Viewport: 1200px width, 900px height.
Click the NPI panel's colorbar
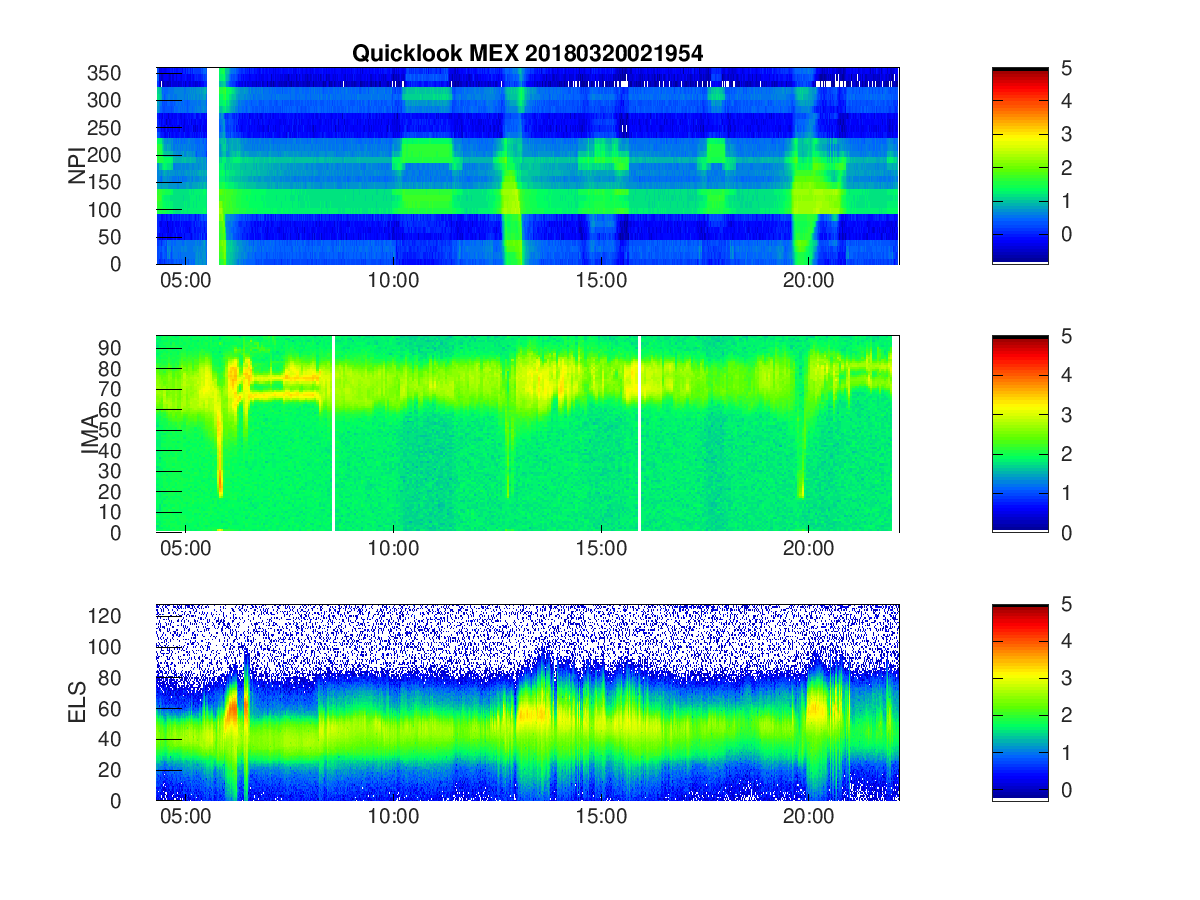[x=1020, y=166]
